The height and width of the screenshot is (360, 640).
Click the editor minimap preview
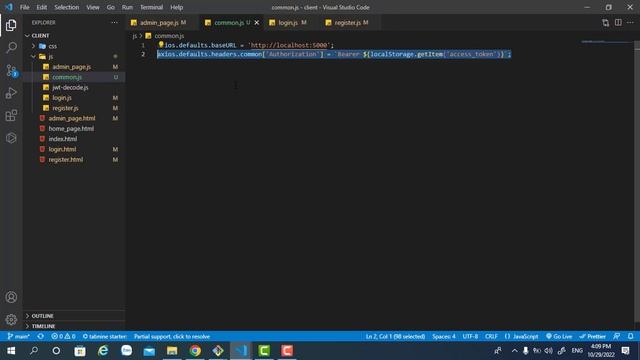click(607, 42)
